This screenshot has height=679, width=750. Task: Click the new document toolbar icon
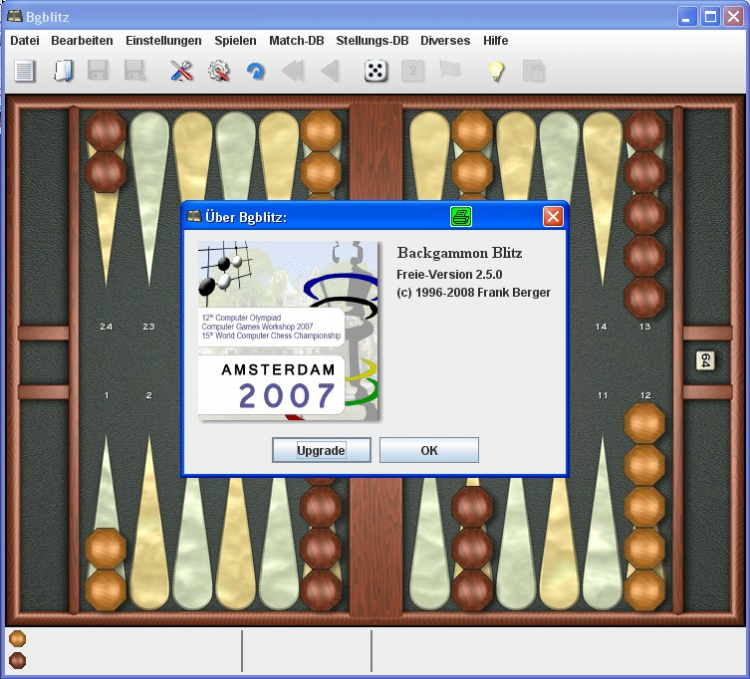(25, 71)
